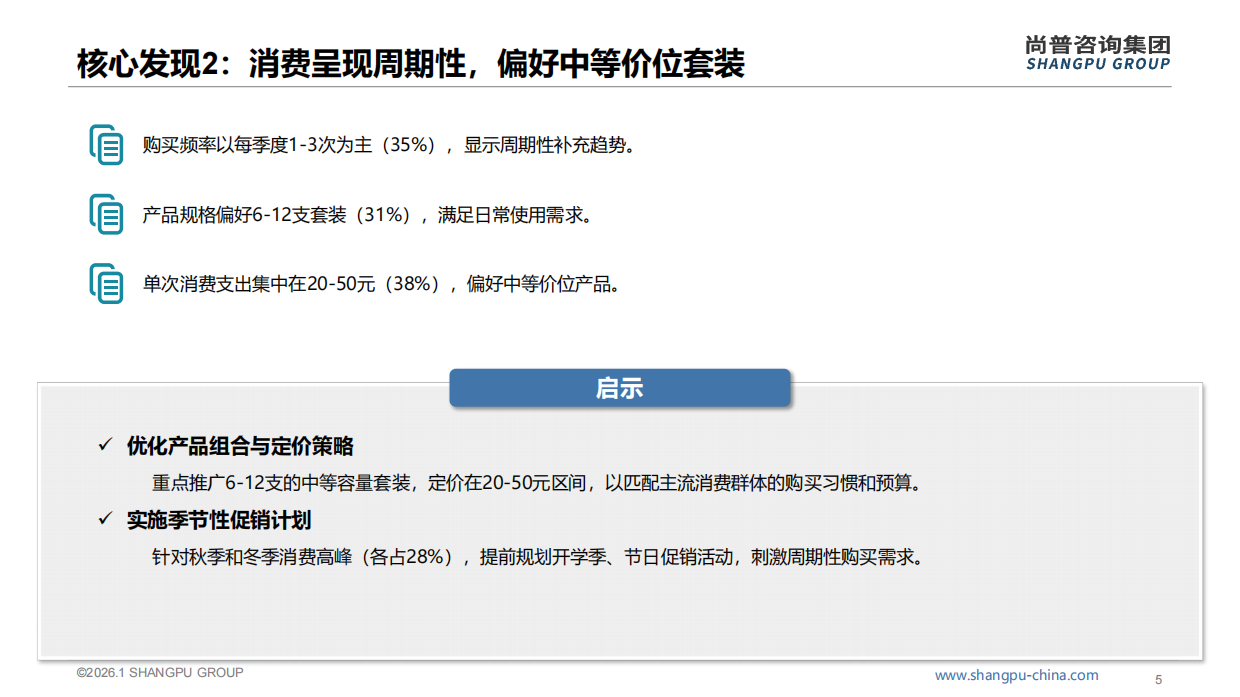The image size is (1240, 697).
Task: Click heading 优化产品组合与定价策略
Action: click(240, 446)
